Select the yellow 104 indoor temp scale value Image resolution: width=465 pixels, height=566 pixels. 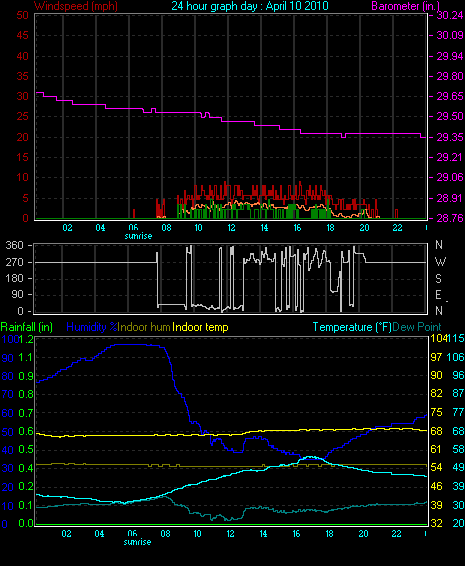(x=438, y=339)
